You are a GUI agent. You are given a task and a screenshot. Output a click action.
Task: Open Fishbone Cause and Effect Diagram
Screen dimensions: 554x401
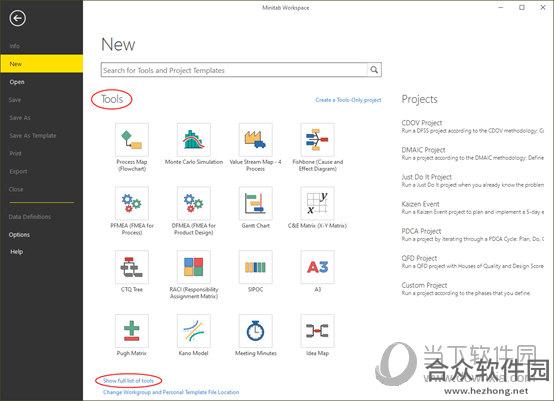[317, 140]
